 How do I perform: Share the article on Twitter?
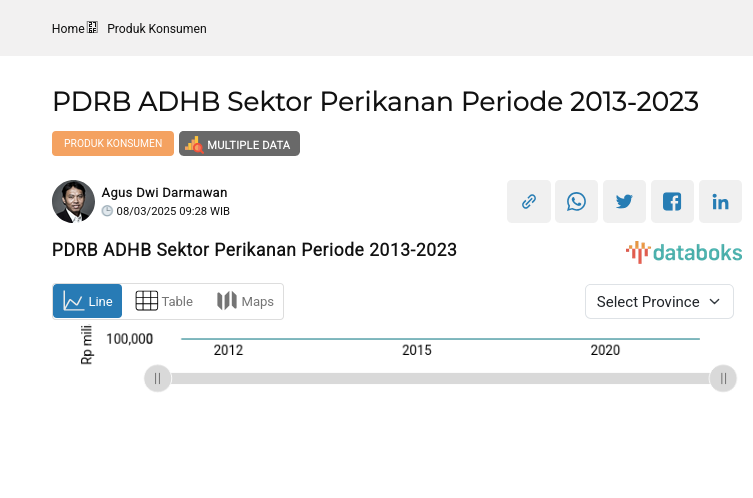[624, 201]
